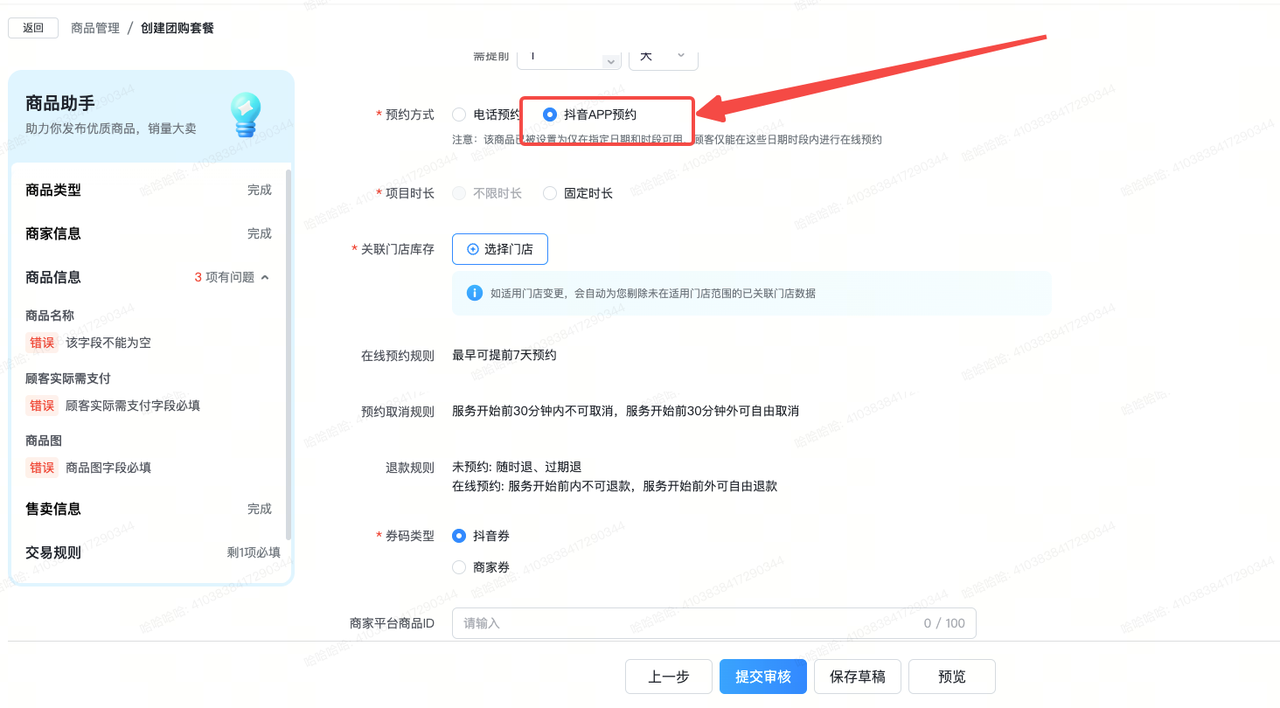Image resolution: width=1280 pixels, height=708 pixels.
Task: Click the info icon in the store notice
Action: coord(475,293)
